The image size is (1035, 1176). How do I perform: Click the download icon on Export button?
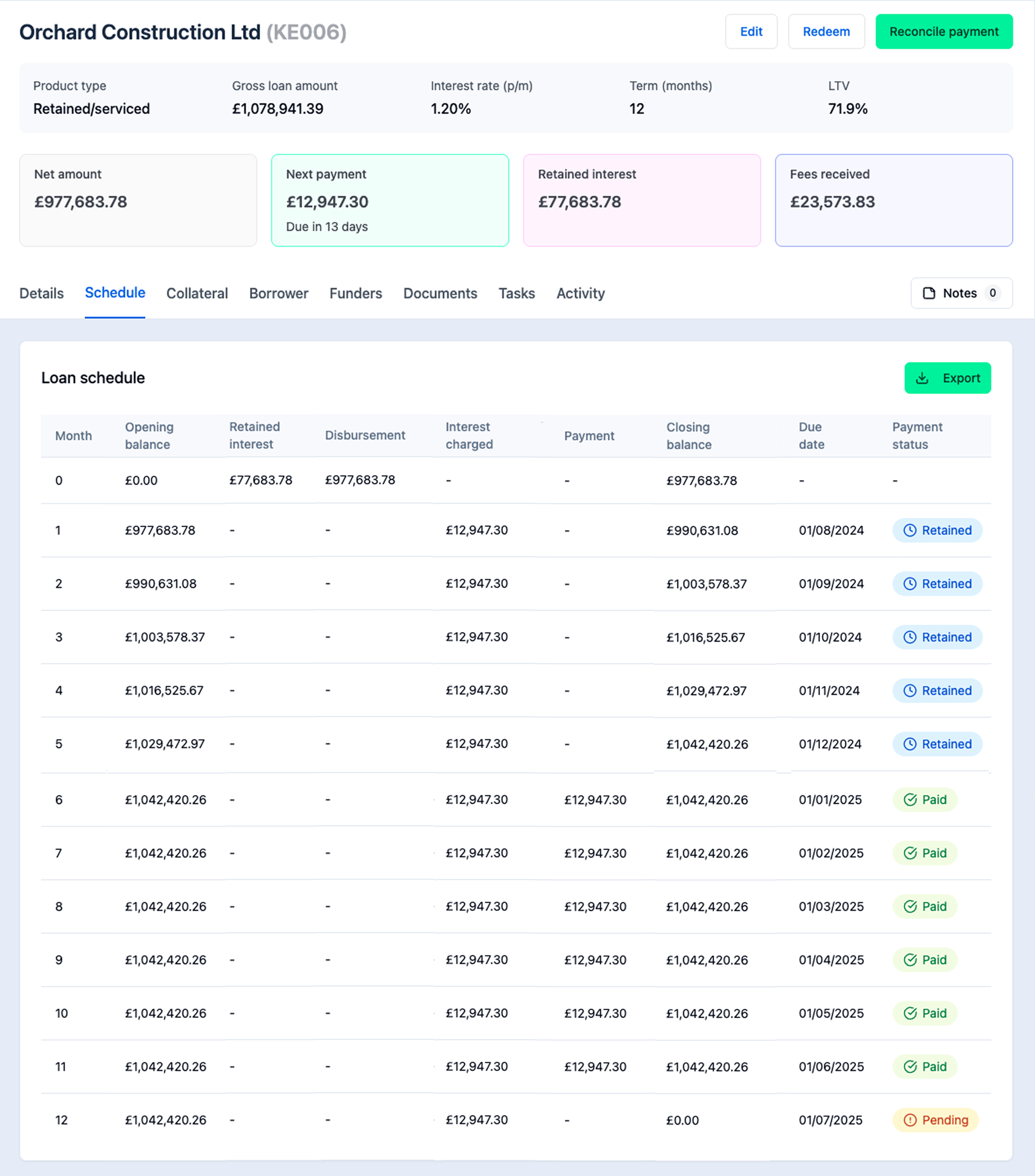coord(922,378)
